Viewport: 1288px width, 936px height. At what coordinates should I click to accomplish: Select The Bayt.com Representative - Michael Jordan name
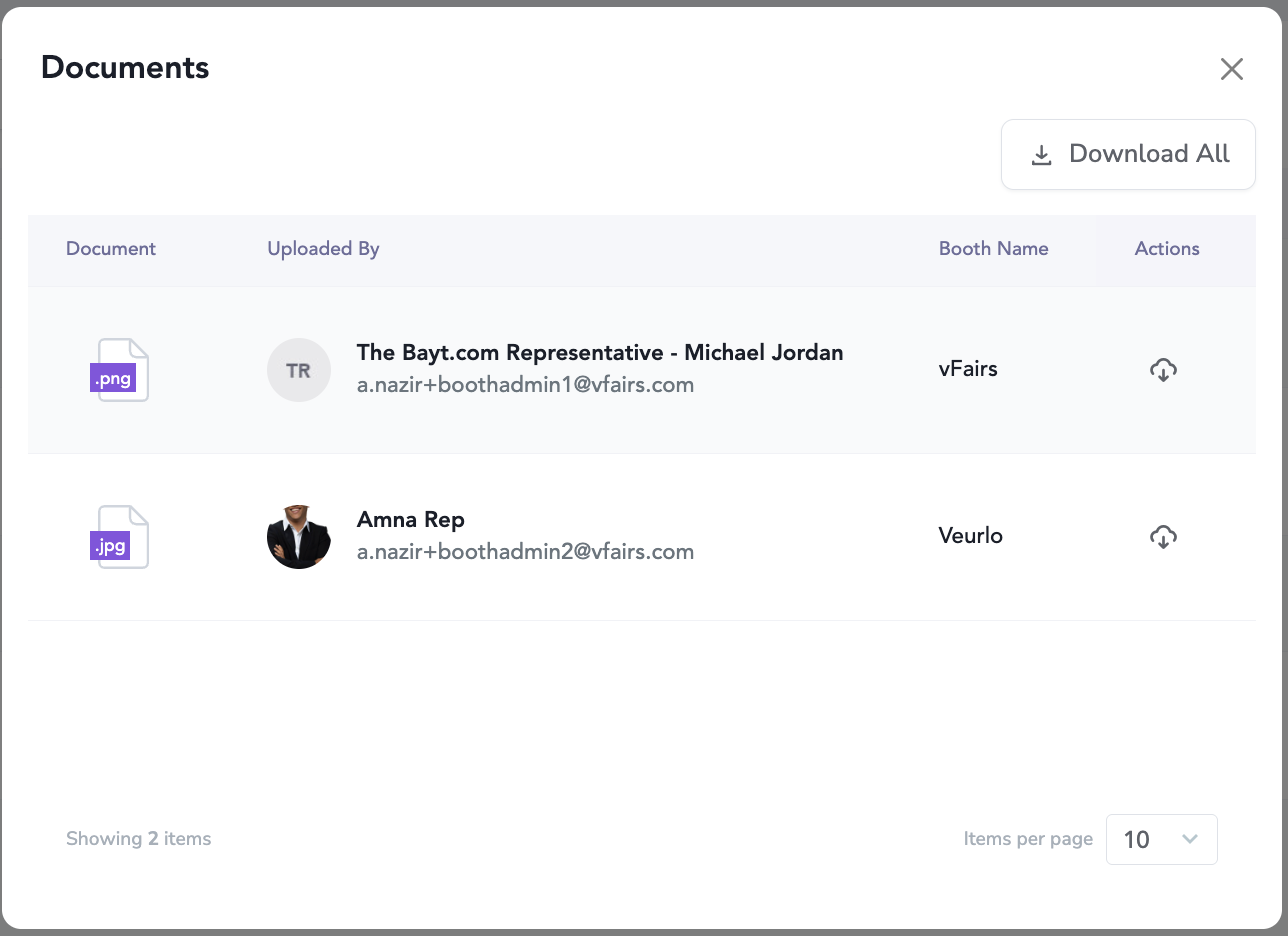coord(600,353)
